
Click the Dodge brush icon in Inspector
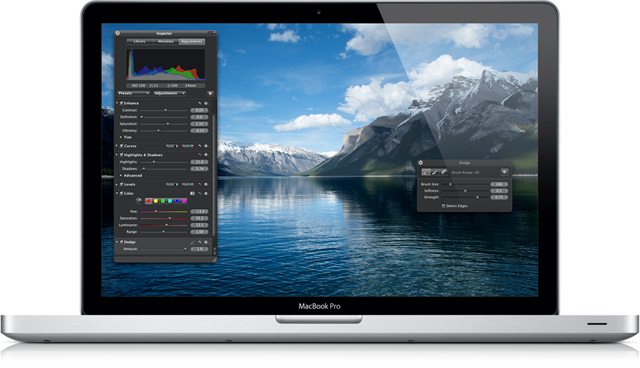click(193, 242)
